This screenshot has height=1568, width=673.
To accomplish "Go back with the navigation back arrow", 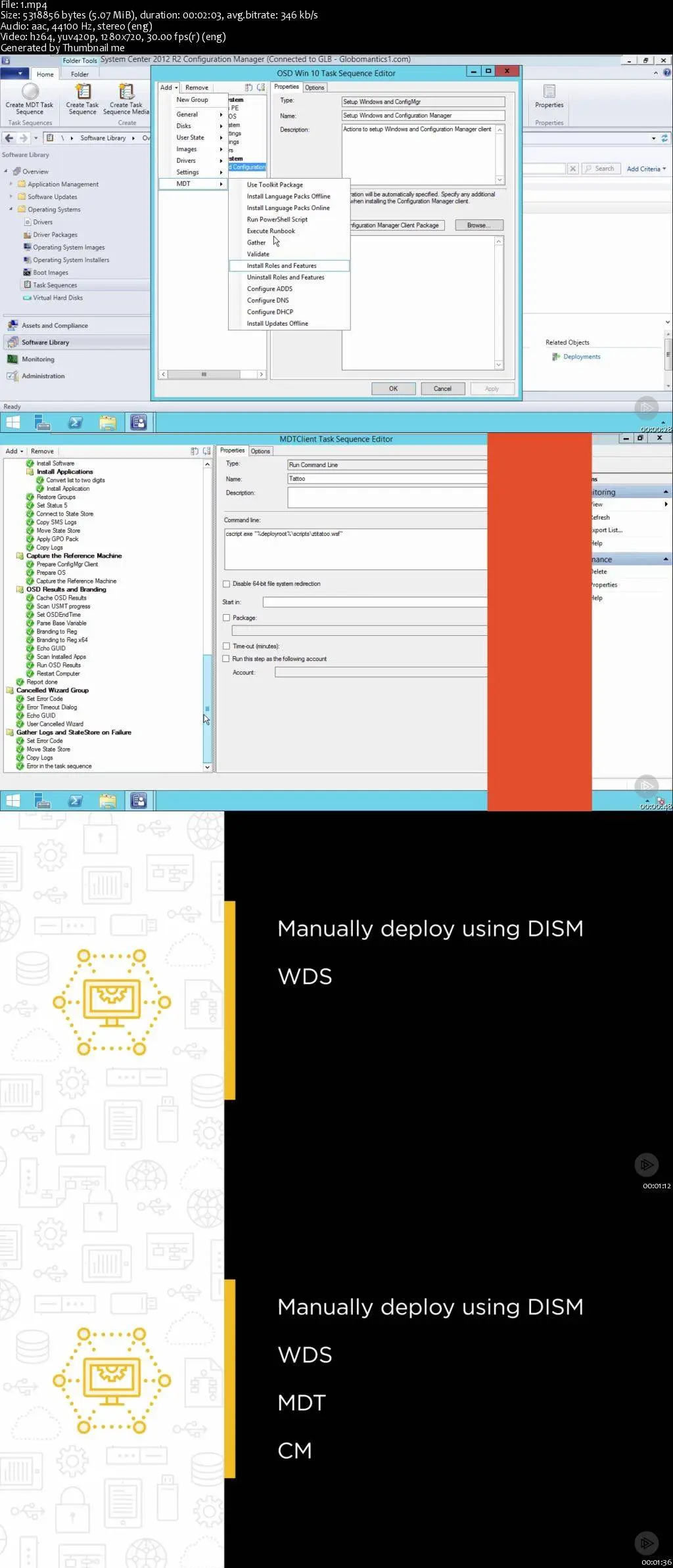I will coord(9,138).
